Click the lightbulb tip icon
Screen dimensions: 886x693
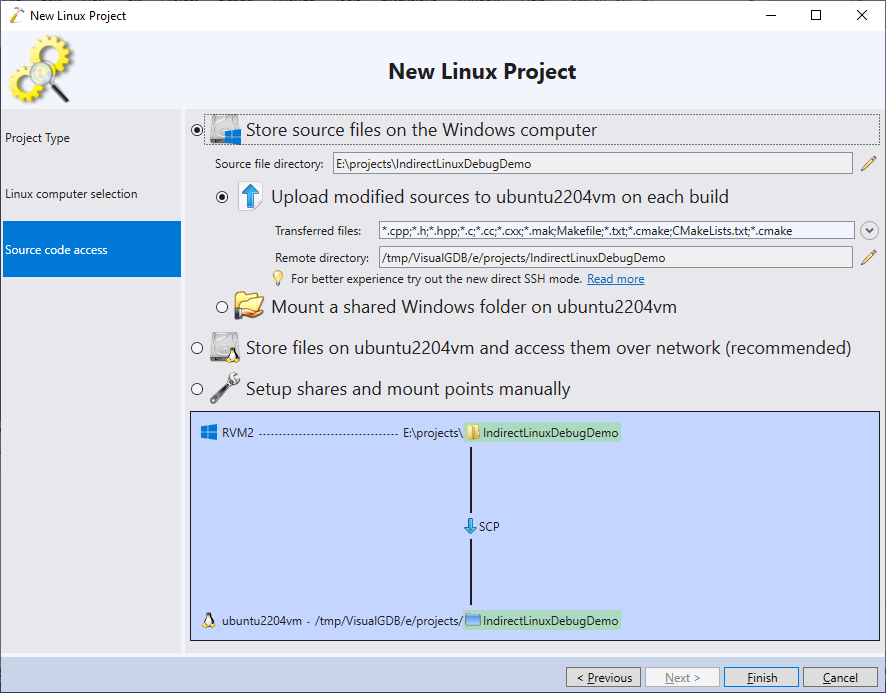click(277, 278)
